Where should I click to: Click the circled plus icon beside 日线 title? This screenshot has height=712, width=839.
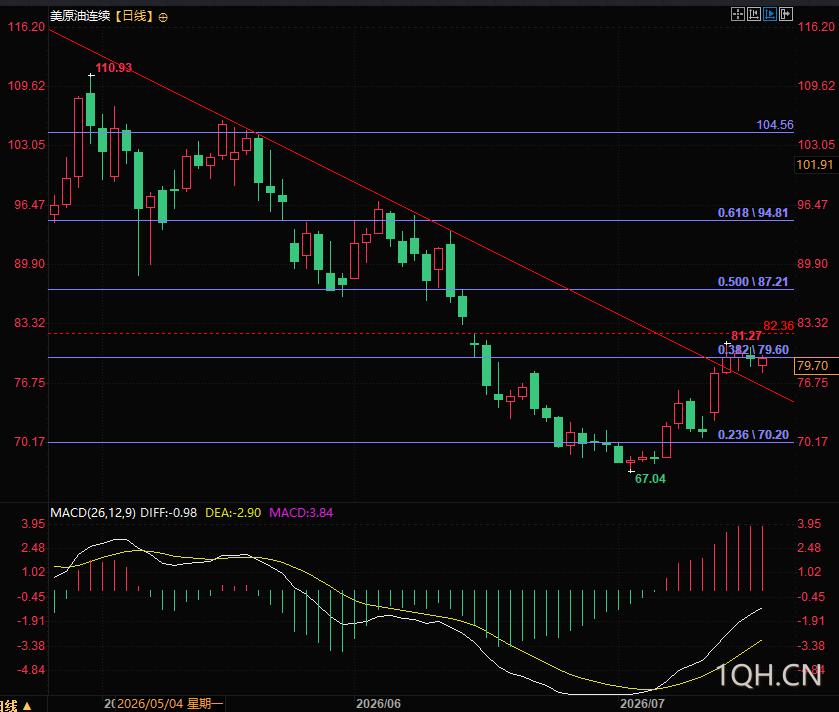click(163, 18)
